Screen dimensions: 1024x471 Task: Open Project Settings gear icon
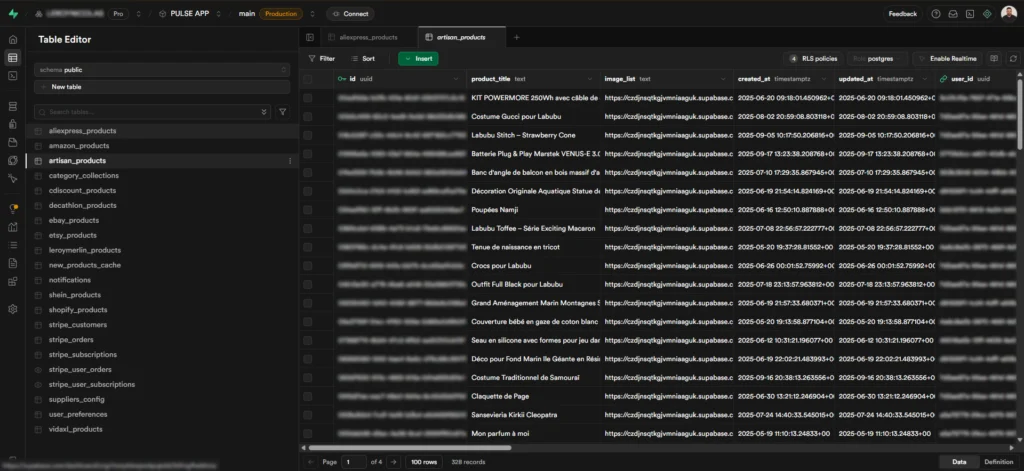12,309
